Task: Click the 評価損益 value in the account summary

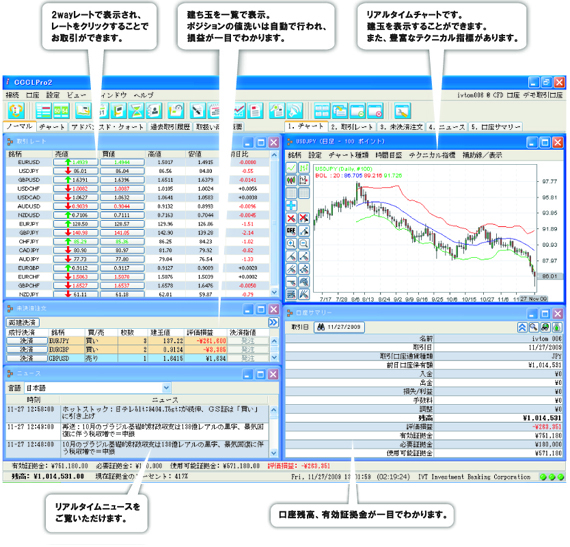Action: click(547, 427)
